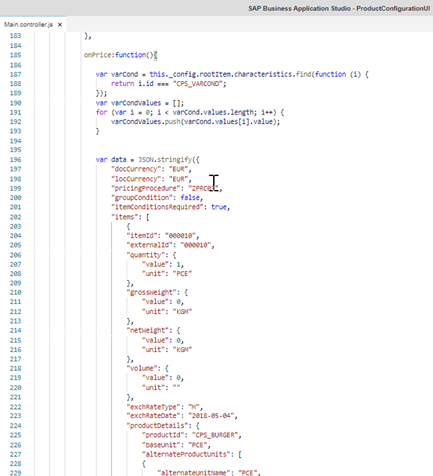Click the "quantity" object key
433x476 pixels.
[147, 255]
